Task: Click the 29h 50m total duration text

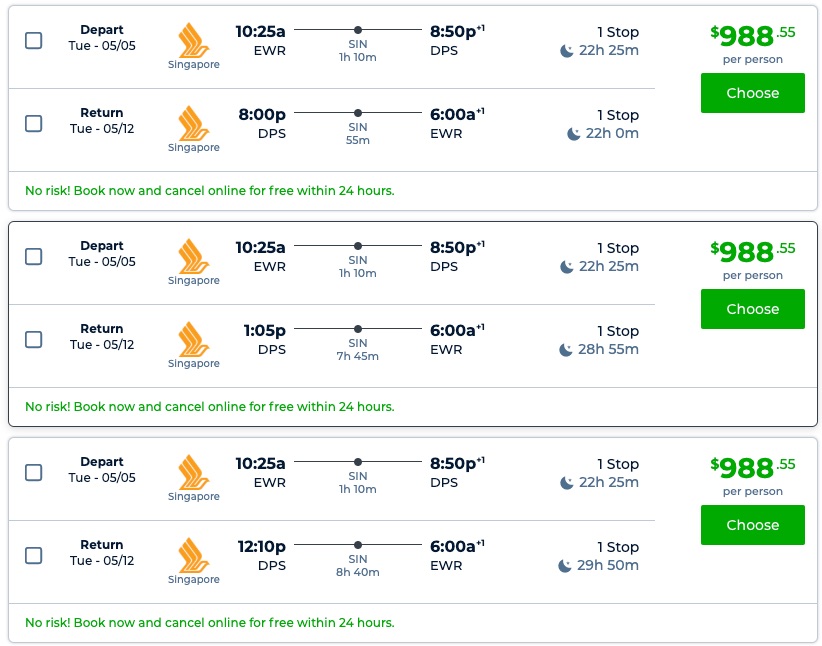Action: [x=609, y=566]
